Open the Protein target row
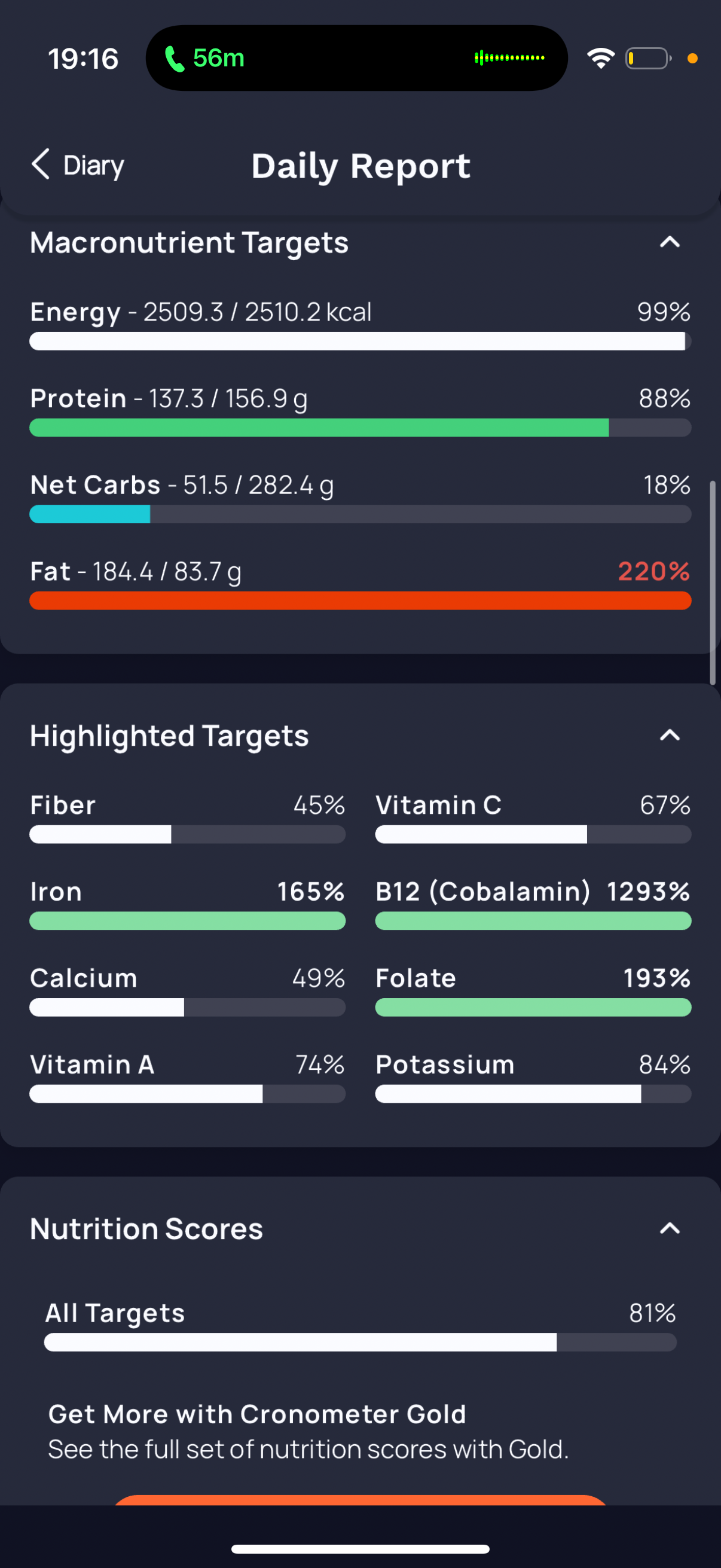 (360, 411)
